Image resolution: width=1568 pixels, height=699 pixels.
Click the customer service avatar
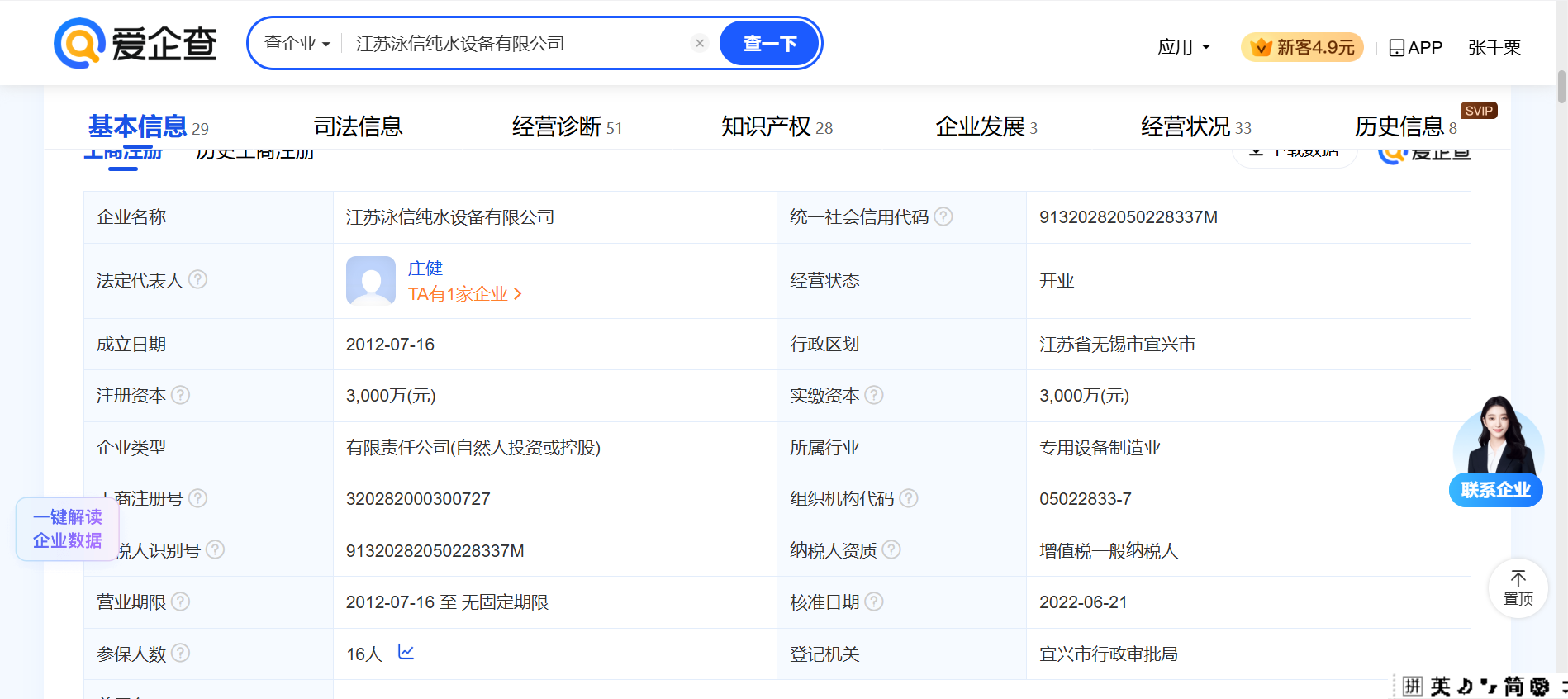click(x=1498, y=435)
